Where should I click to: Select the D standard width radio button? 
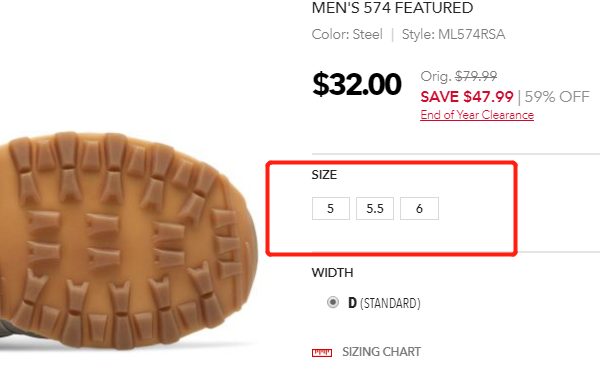[x=333, y=302]
